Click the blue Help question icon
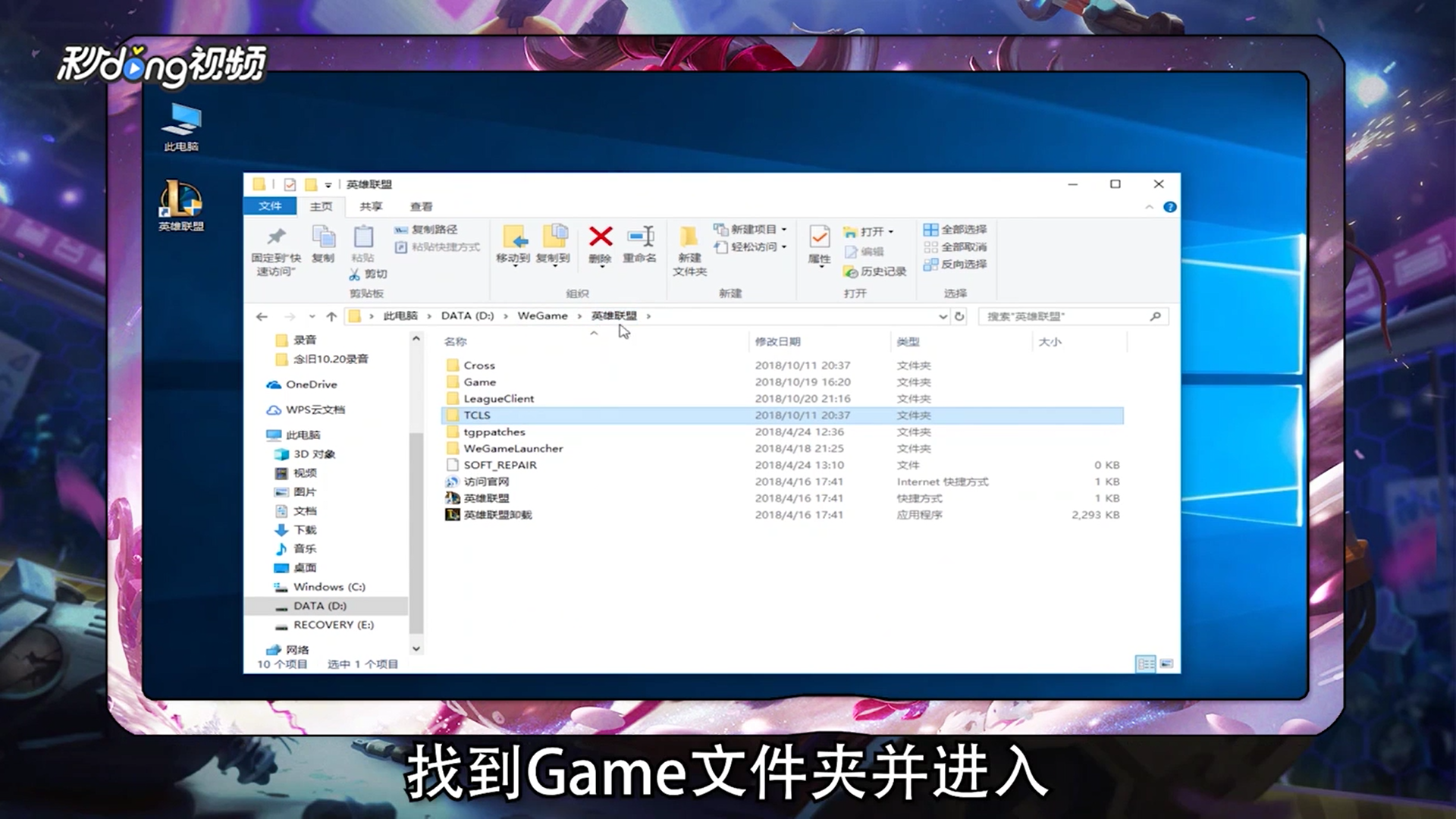 click(x=1170, y=207)
